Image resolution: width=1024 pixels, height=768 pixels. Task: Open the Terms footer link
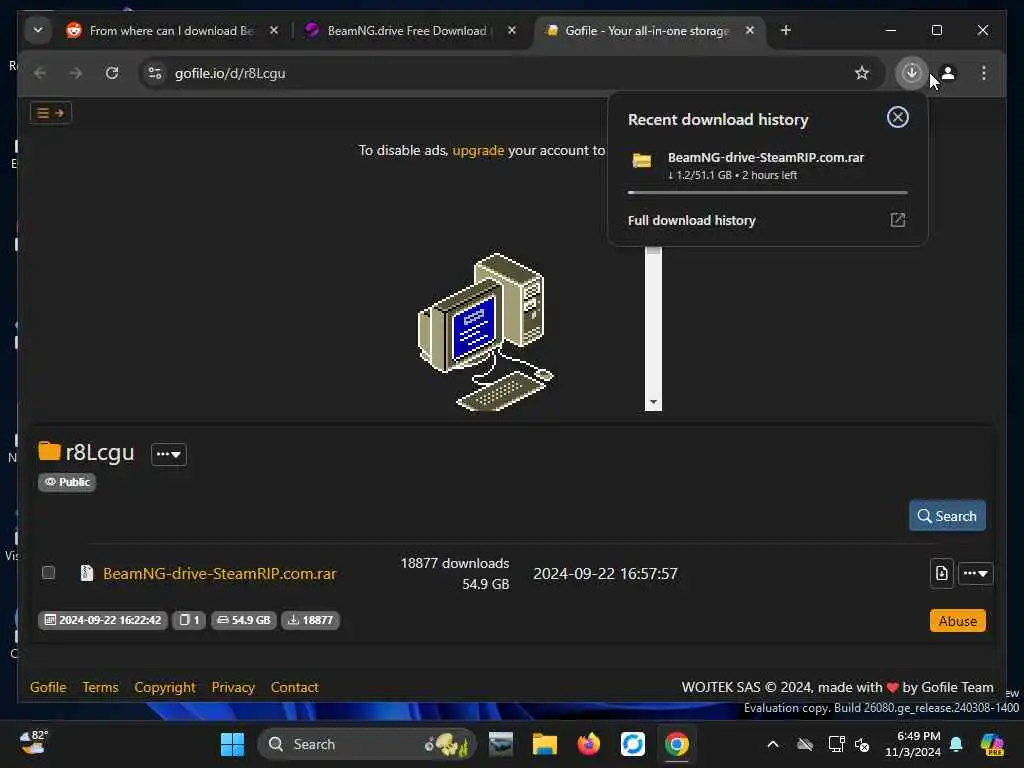pyautogui.click(x=101, y=687)
